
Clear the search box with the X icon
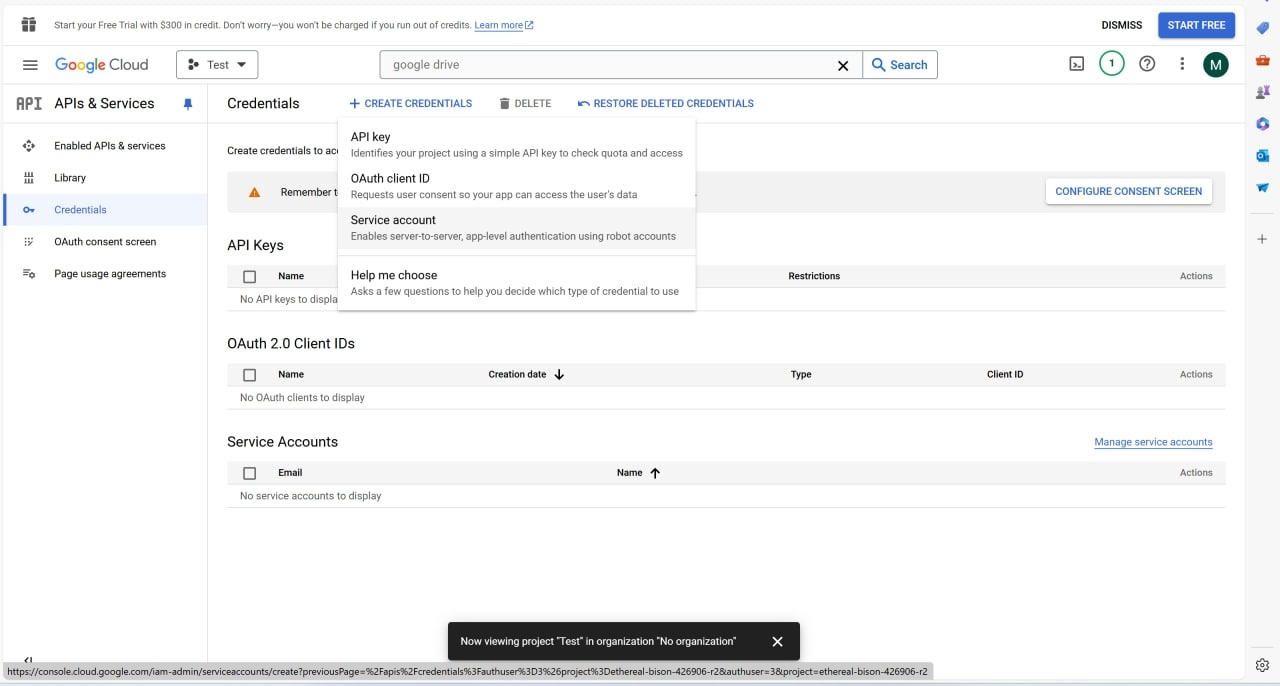(x=843, y=65)
